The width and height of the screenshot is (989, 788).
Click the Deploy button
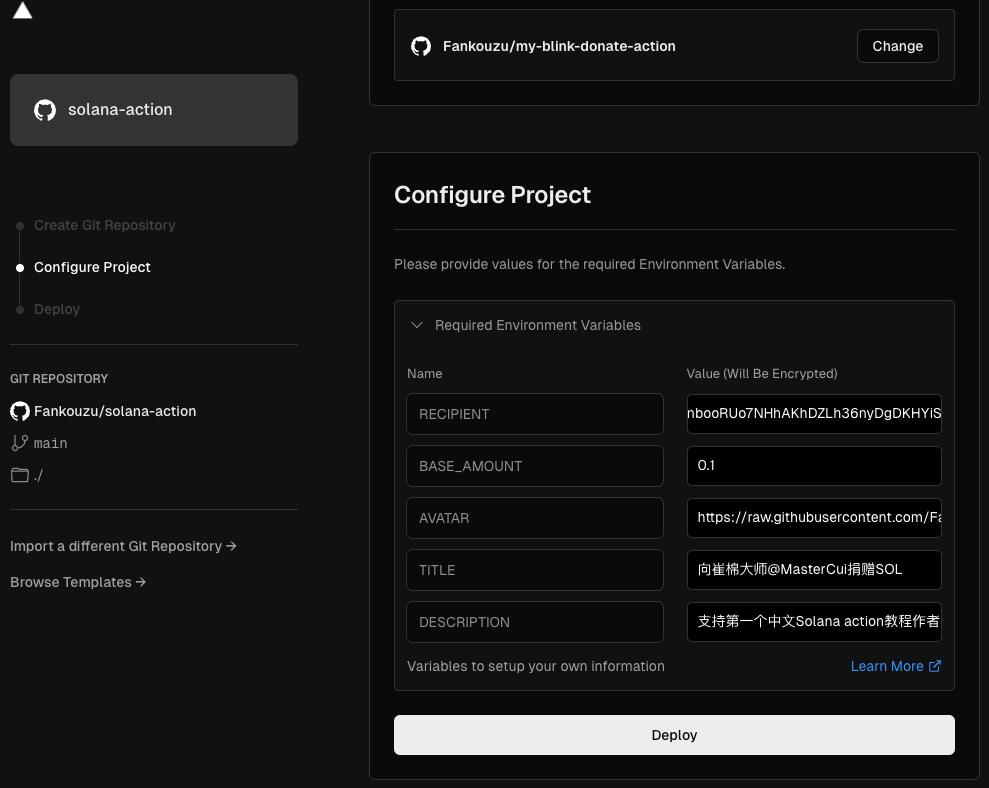674,735
